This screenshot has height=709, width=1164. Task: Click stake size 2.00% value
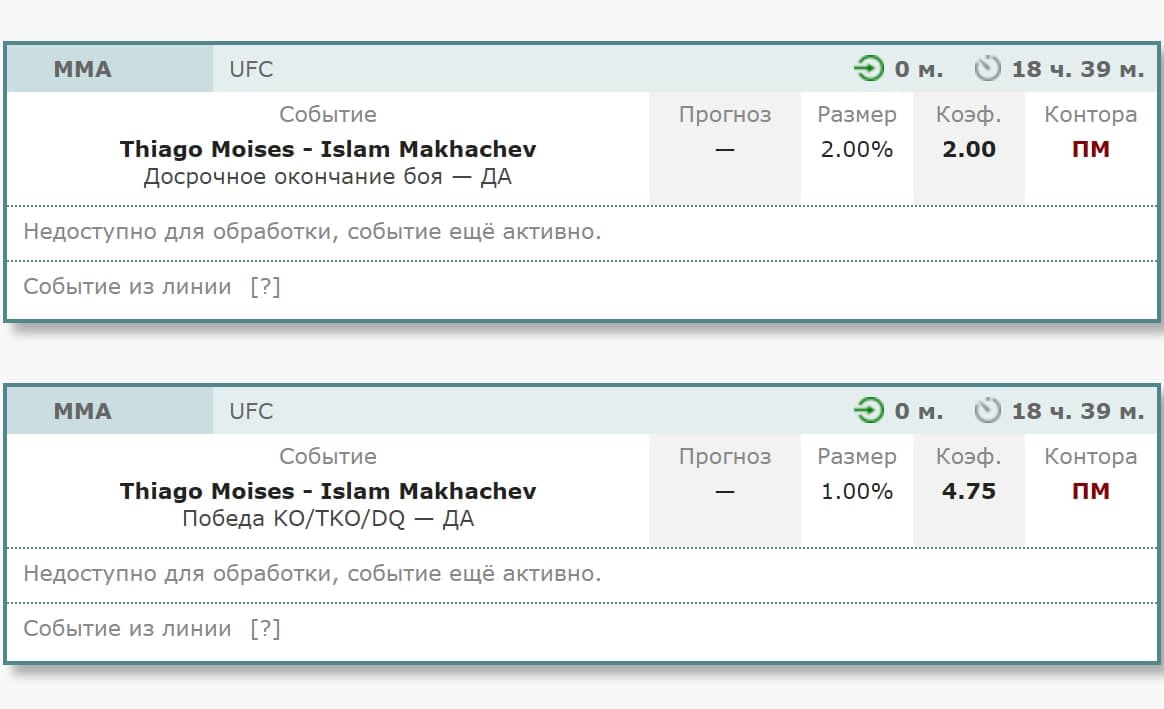click(x=857, y=149)
